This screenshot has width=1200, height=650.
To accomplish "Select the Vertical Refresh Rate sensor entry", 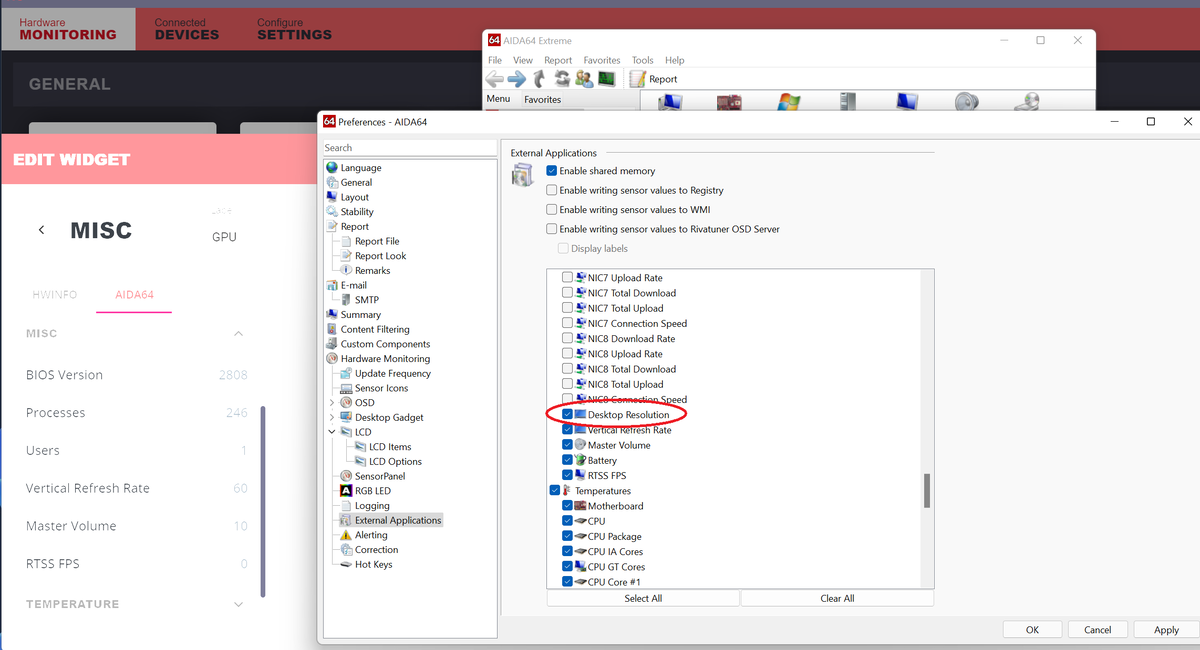I will coord(137,488).
